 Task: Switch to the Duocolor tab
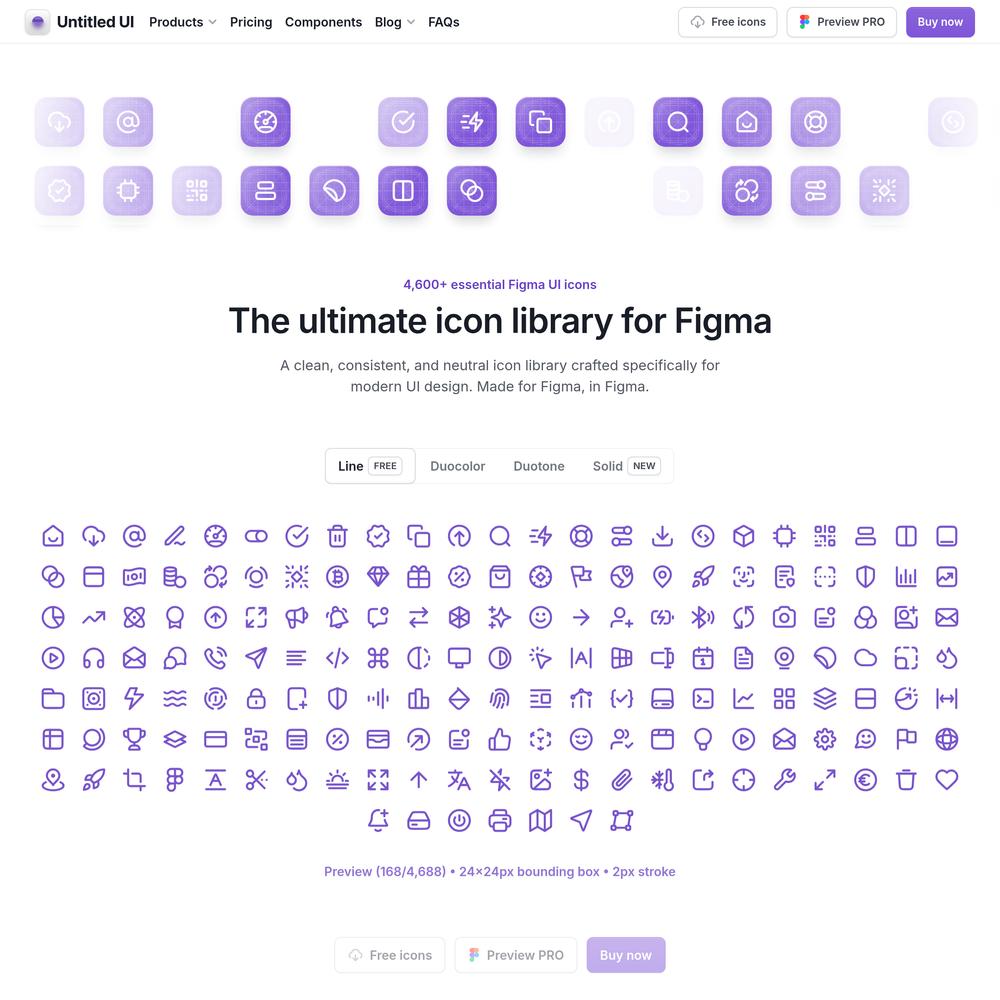458,466
